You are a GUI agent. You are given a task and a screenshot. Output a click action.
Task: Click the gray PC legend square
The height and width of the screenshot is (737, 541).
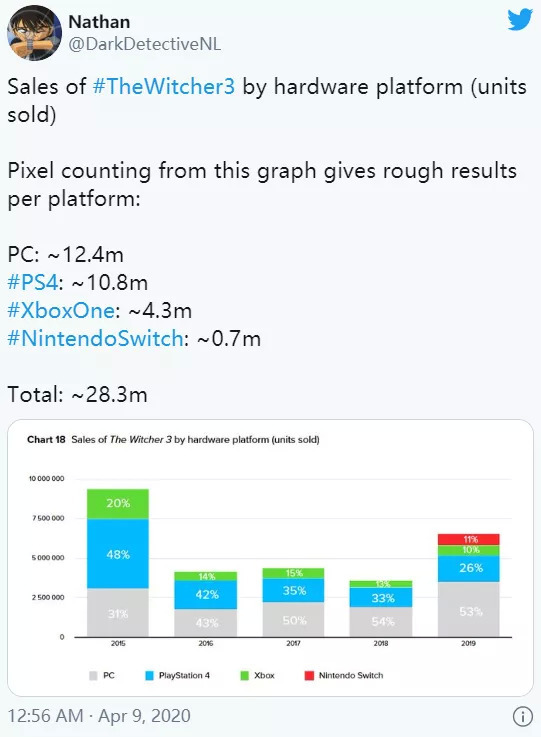click(93, 675)
